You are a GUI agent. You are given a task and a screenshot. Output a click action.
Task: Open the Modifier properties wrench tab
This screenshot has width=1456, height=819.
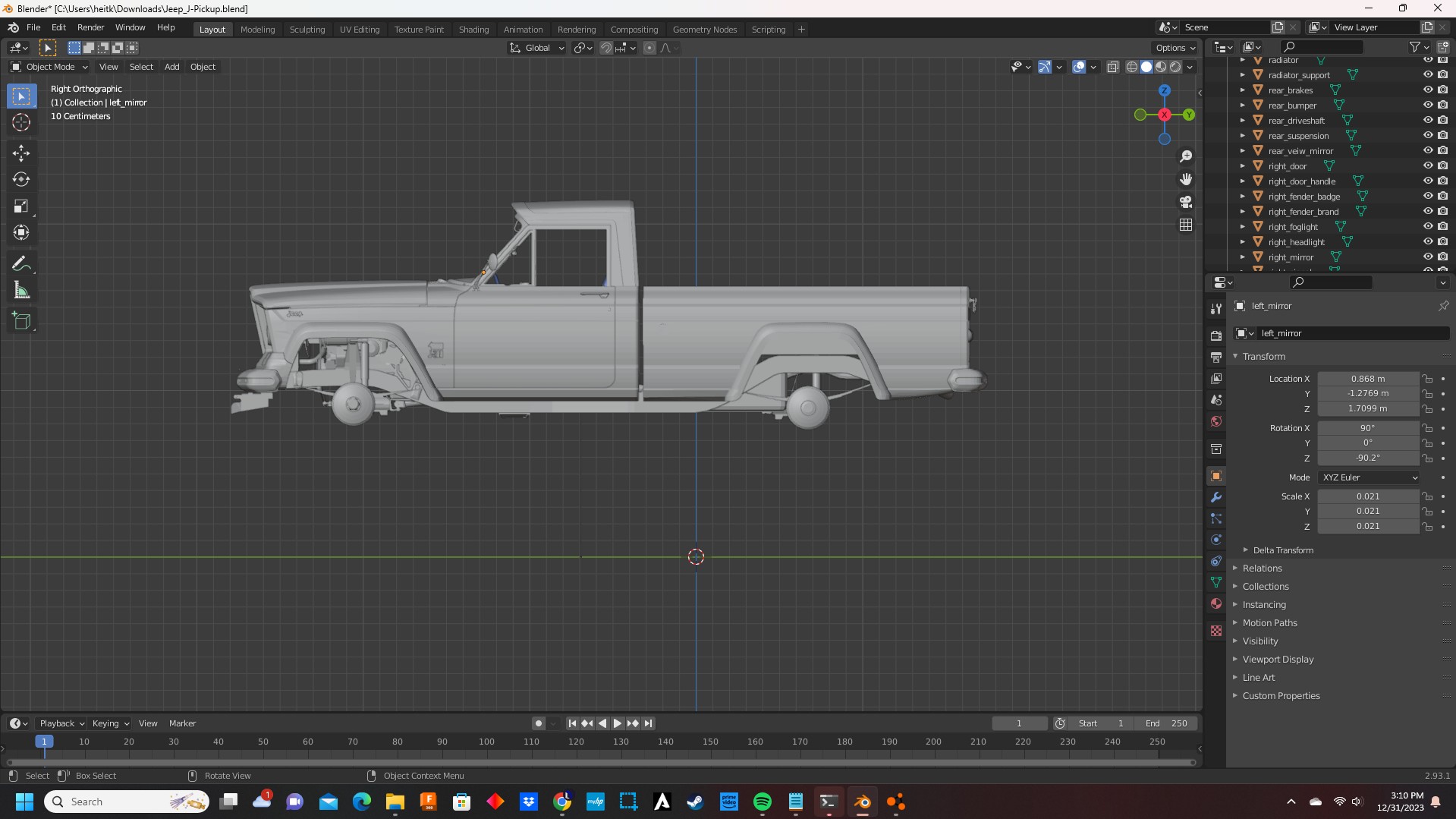pos(1216,497)
